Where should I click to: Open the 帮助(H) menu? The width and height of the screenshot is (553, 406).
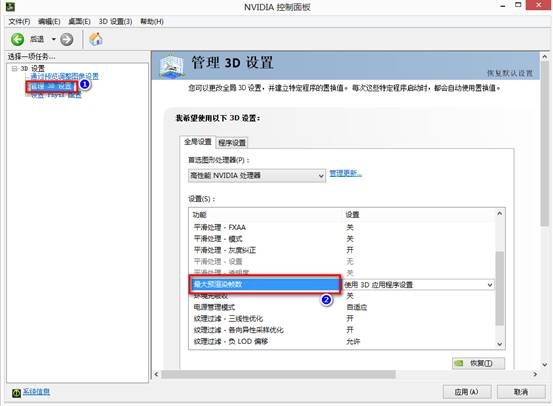click(x=152, y=22)
